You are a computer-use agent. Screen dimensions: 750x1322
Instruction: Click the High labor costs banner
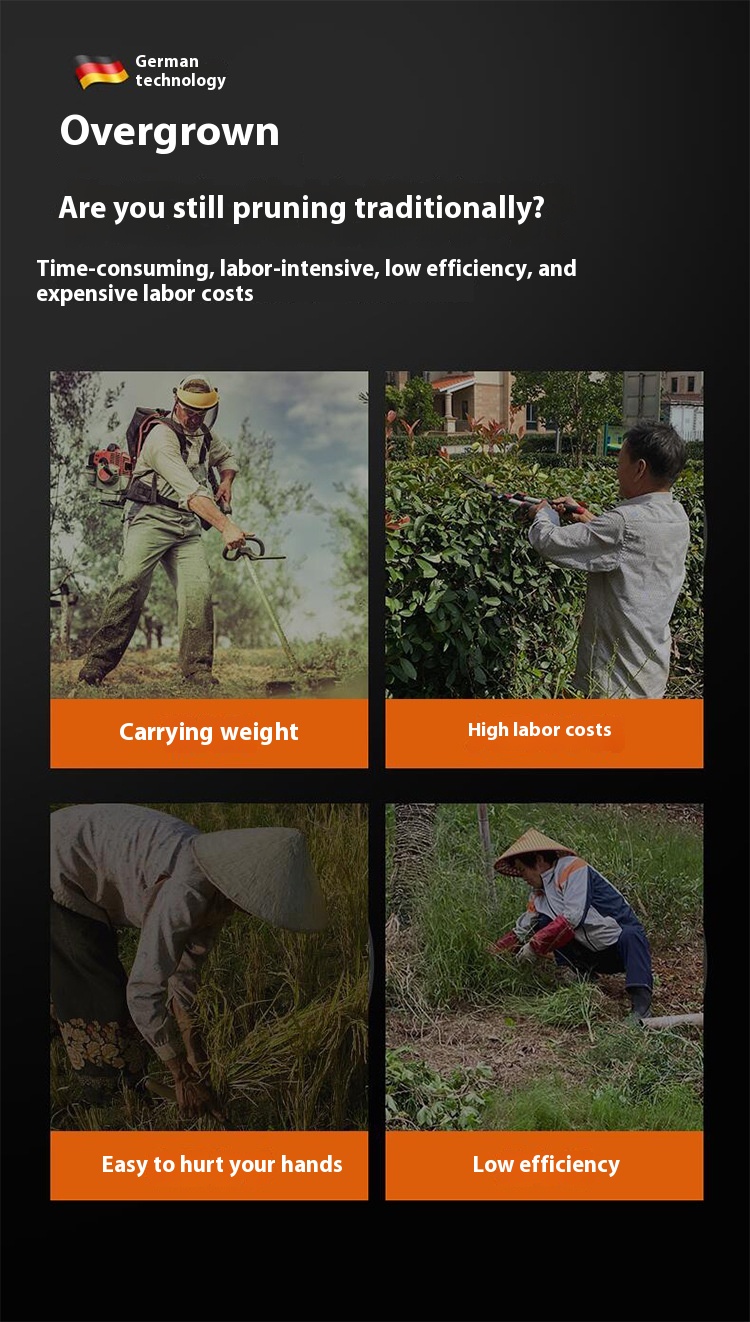click(544, 733)
